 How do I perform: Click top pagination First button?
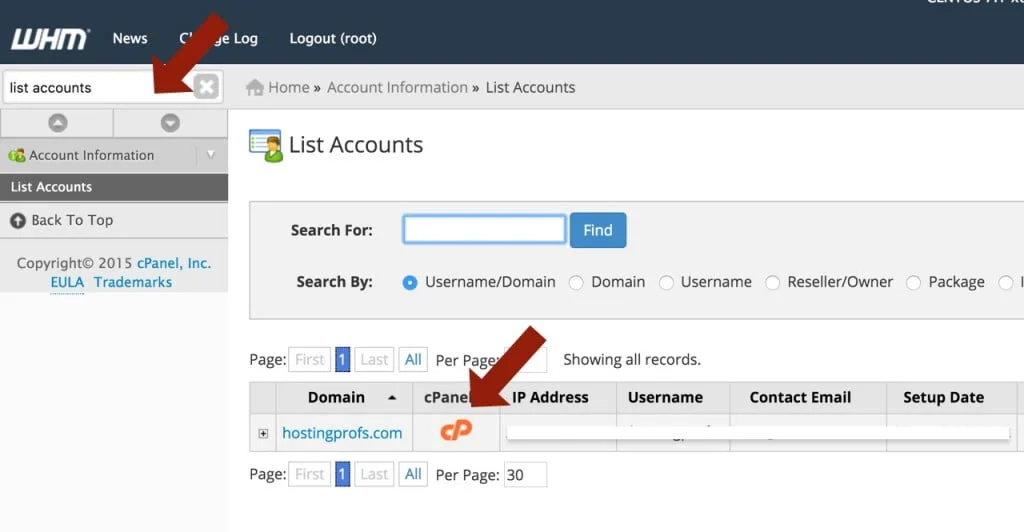point(310,360)
